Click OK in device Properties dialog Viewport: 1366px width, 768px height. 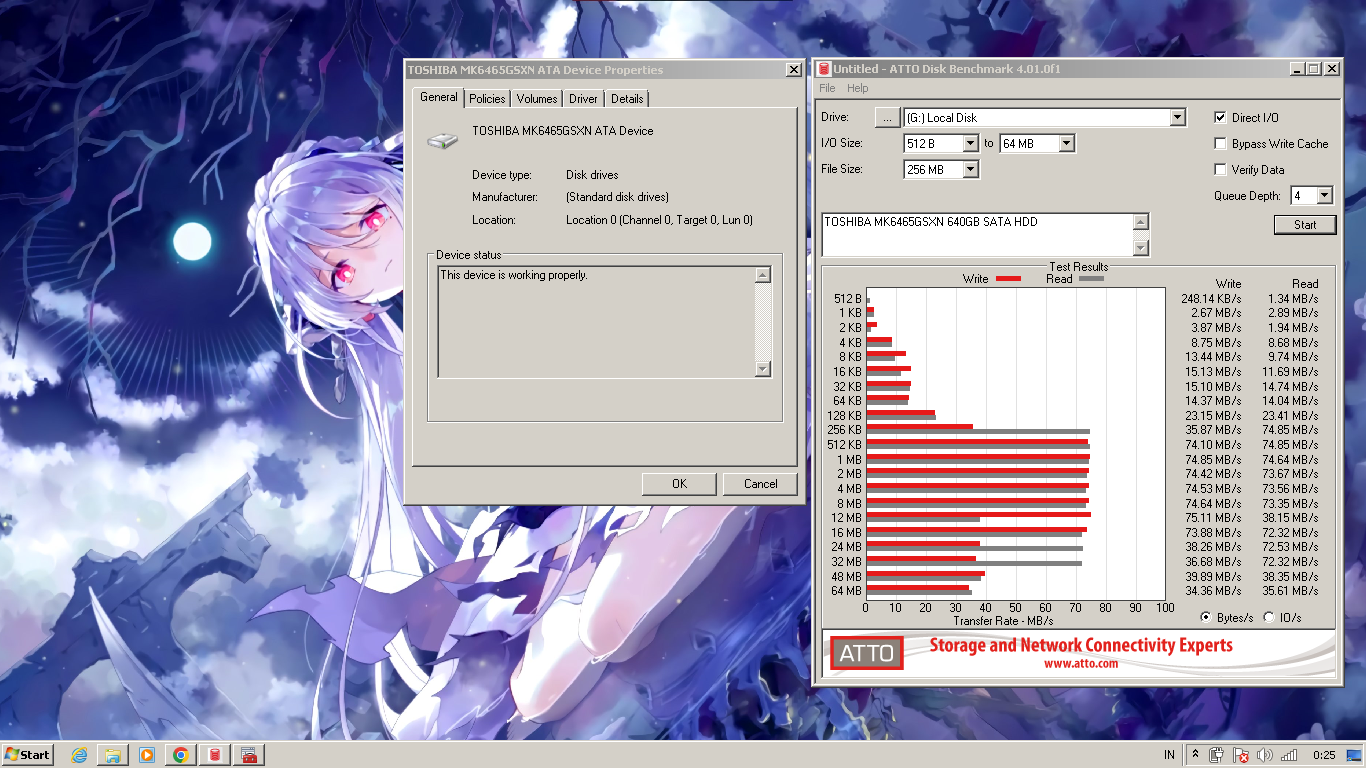pos(679,484)
